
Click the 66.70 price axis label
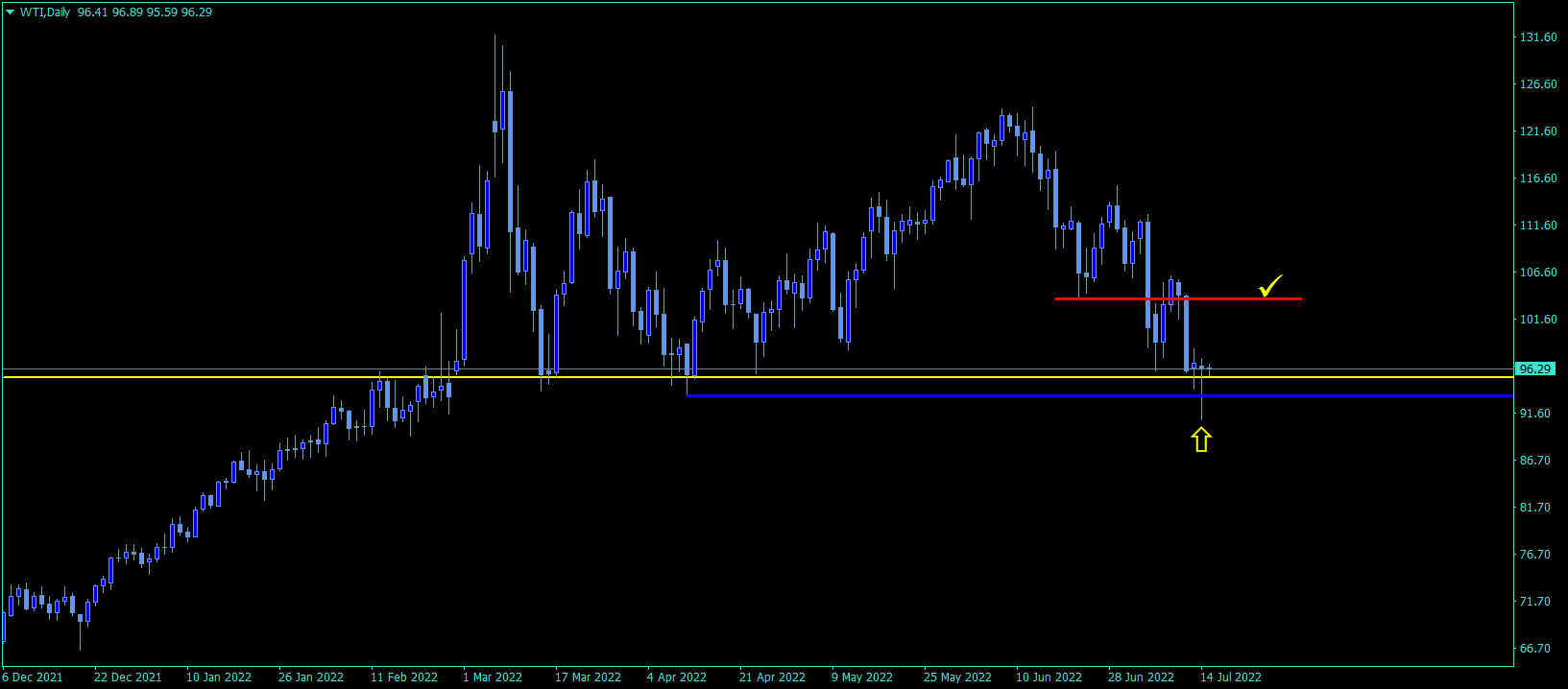pyautogui.click(x=1535, y=649)
